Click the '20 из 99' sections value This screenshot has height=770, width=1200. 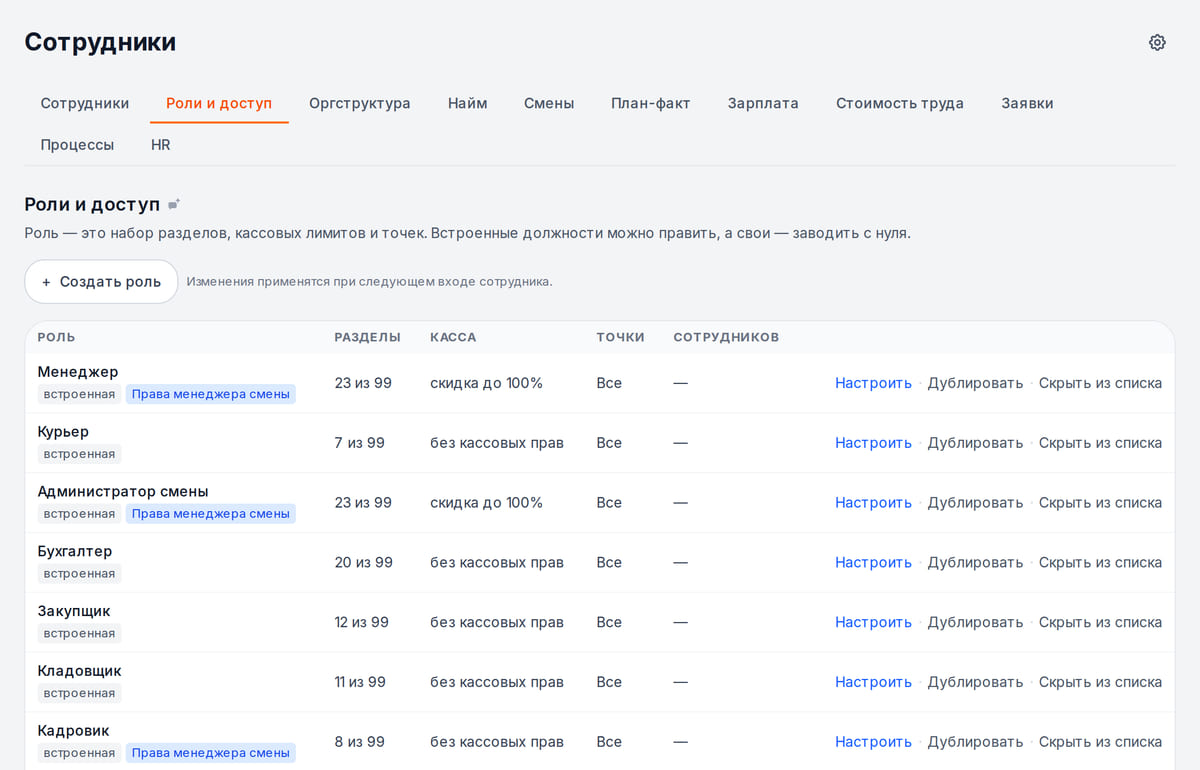[x=363, y=563]
